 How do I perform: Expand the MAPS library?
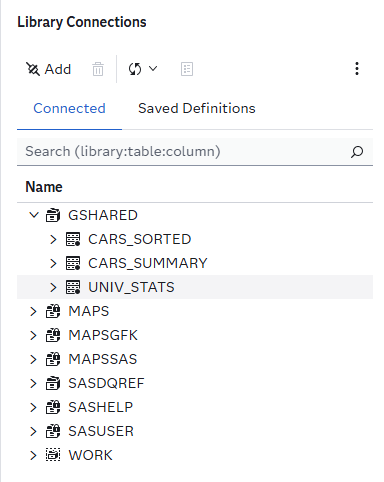coord(33,311)
